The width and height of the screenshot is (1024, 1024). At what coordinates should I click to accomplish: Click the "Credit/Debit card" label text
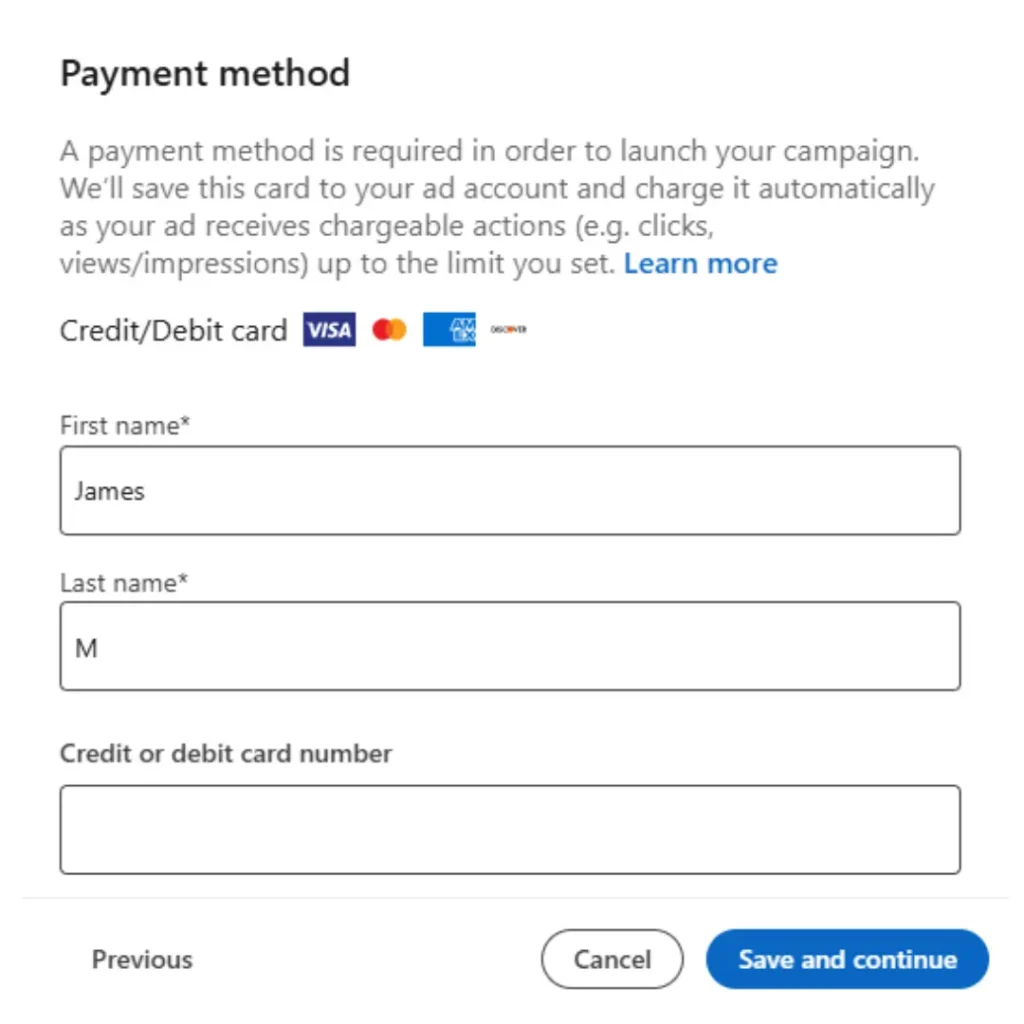[173, 330]
